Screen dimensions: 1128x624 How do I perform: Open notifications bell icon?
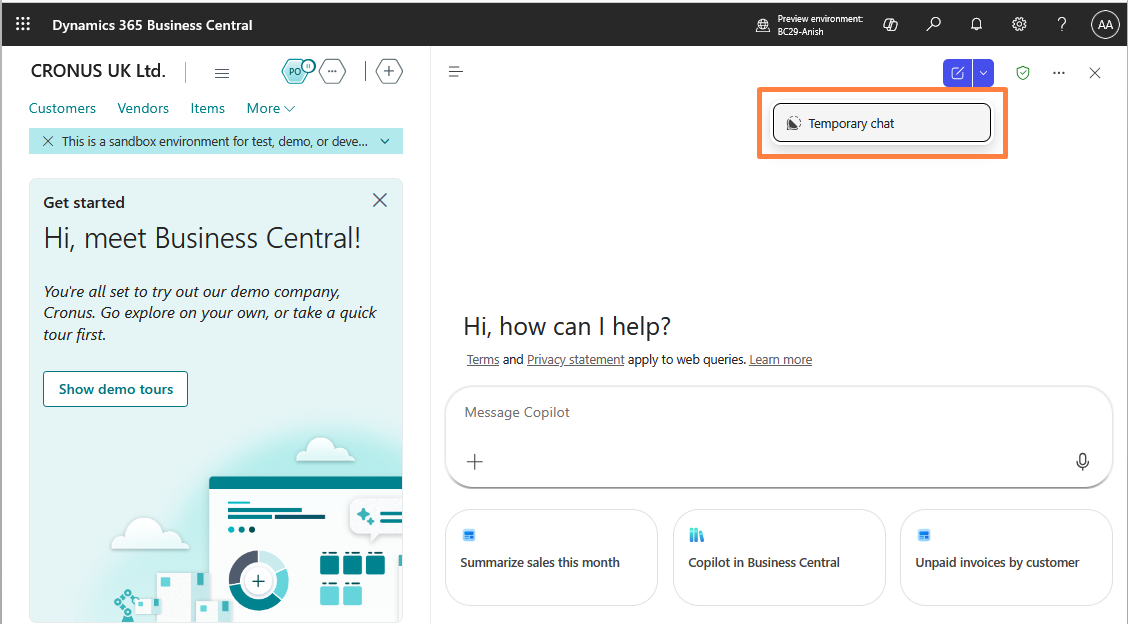coord(976,24)
